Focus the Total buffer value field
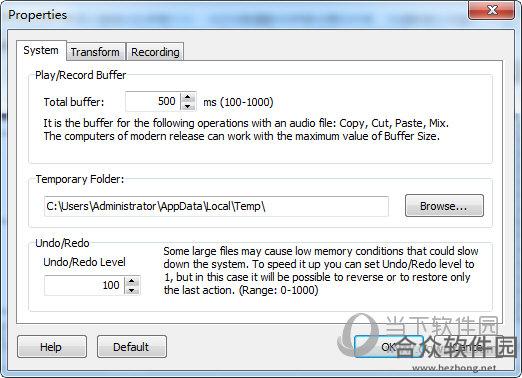Viewport: 522px width, 378px height. (153, 101)
